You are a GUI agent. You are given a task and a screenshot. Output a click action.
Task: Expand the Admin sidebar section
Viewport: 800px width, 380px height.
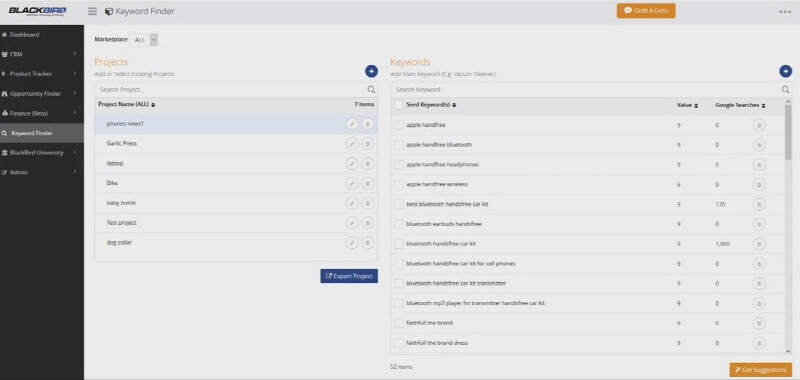pyautogui.click(x=42, y=172)
